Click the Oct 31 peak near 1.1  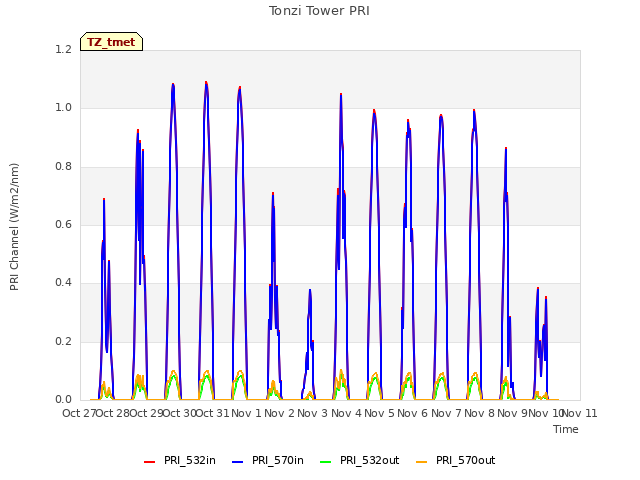click(x=206, y=83)
